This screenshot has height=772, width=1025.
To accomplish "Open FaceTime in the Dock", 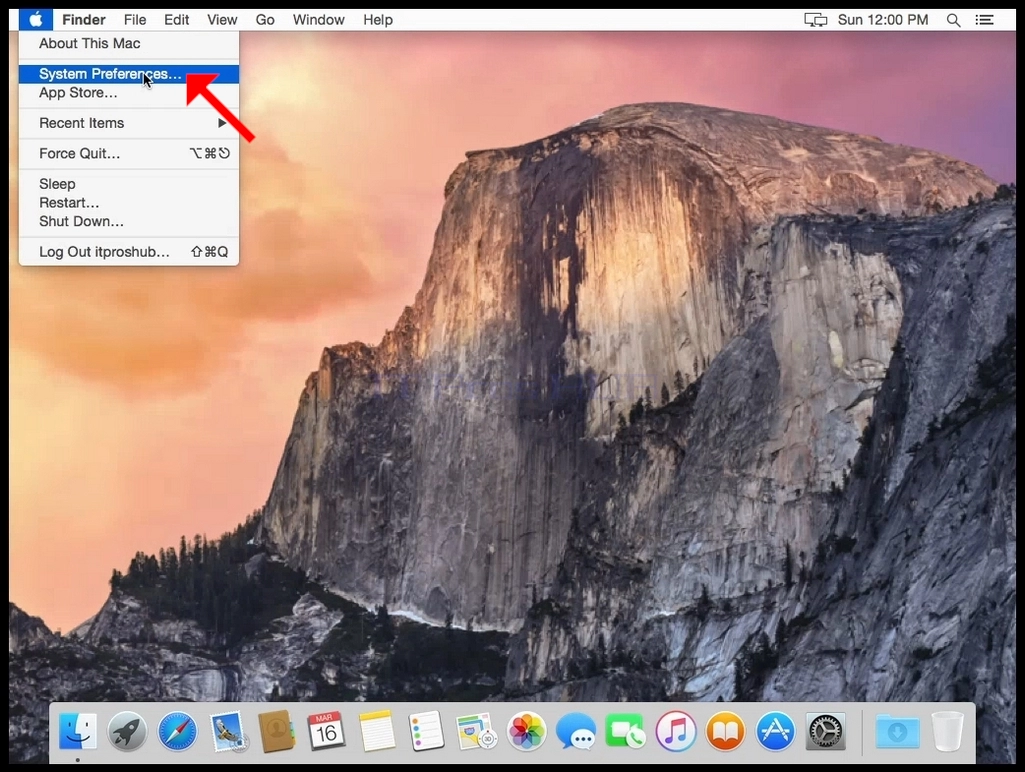I will (626, 731).
